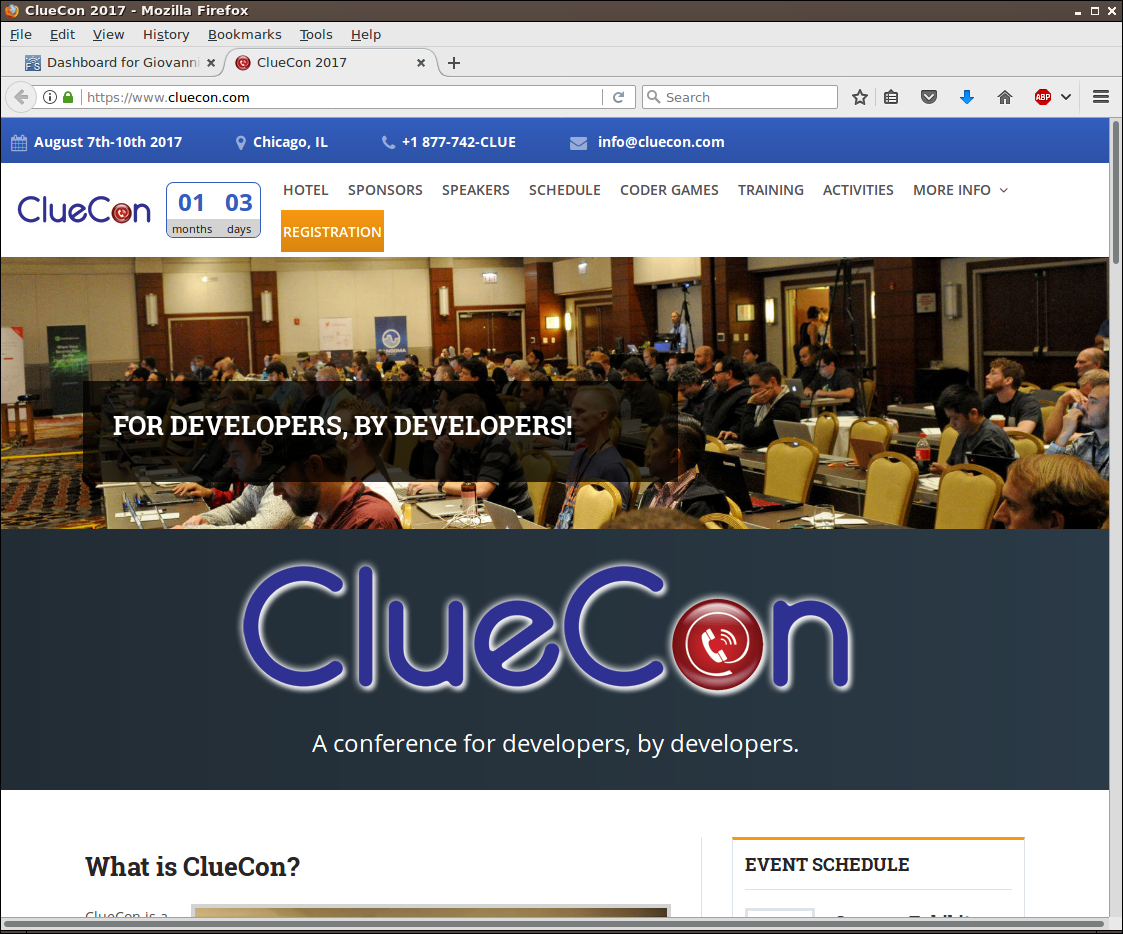Open the SCHEDULE page
Image resolution: width=1123 pixels, height=934 pixels.
tap(565, 190)
